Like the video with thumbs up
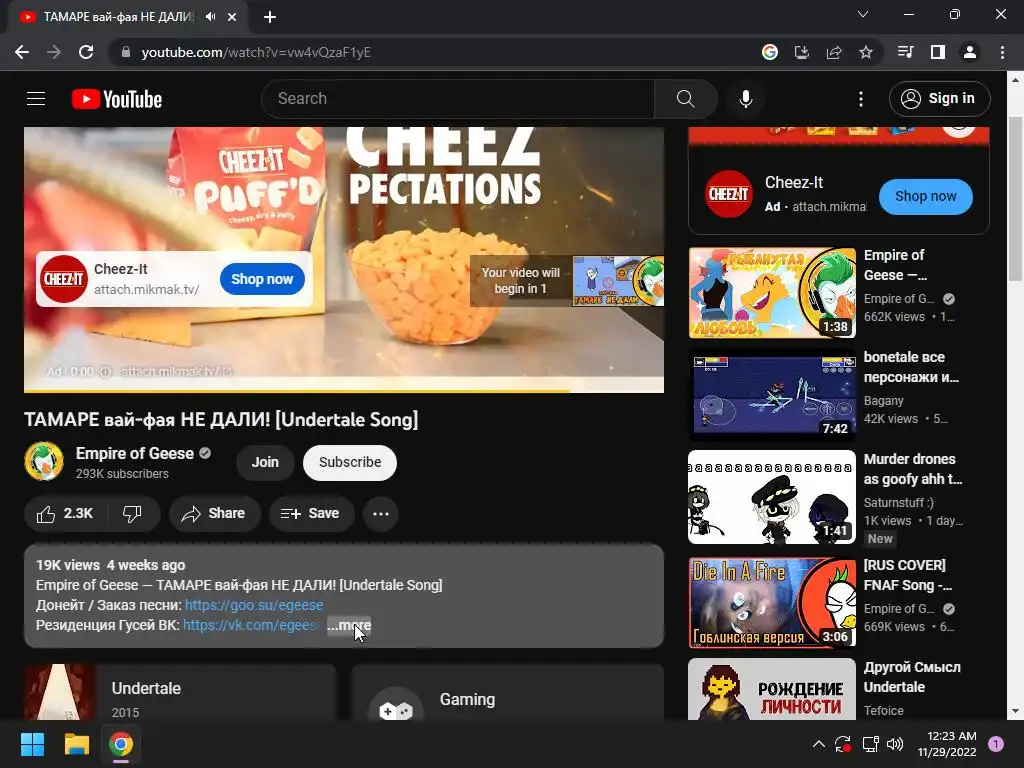Screen dimensions: 1024x768 click(x=65, y=513)
